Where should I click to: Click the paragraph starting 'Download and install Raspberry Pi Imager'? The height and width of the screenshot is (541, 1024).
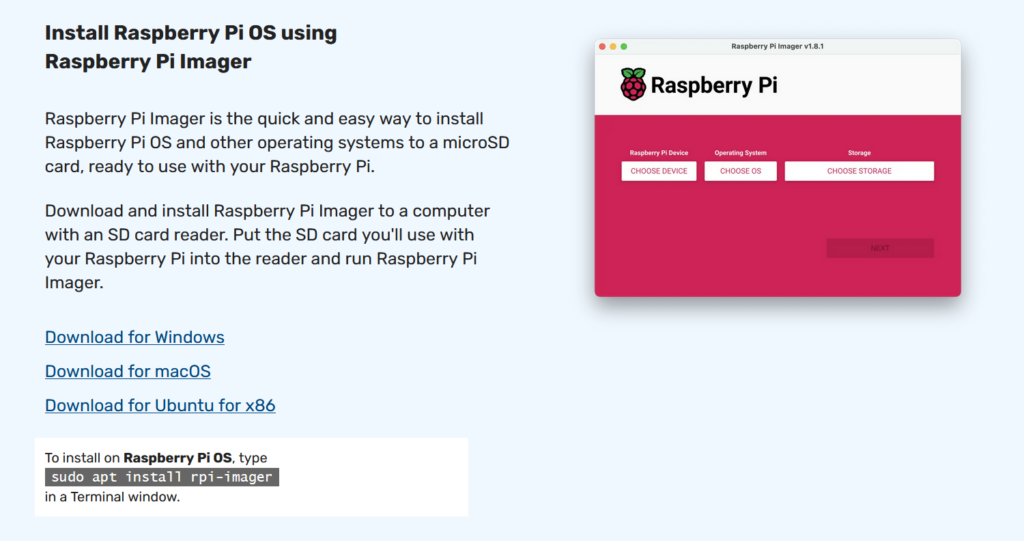pyautogui.click(x=267, y=247)
